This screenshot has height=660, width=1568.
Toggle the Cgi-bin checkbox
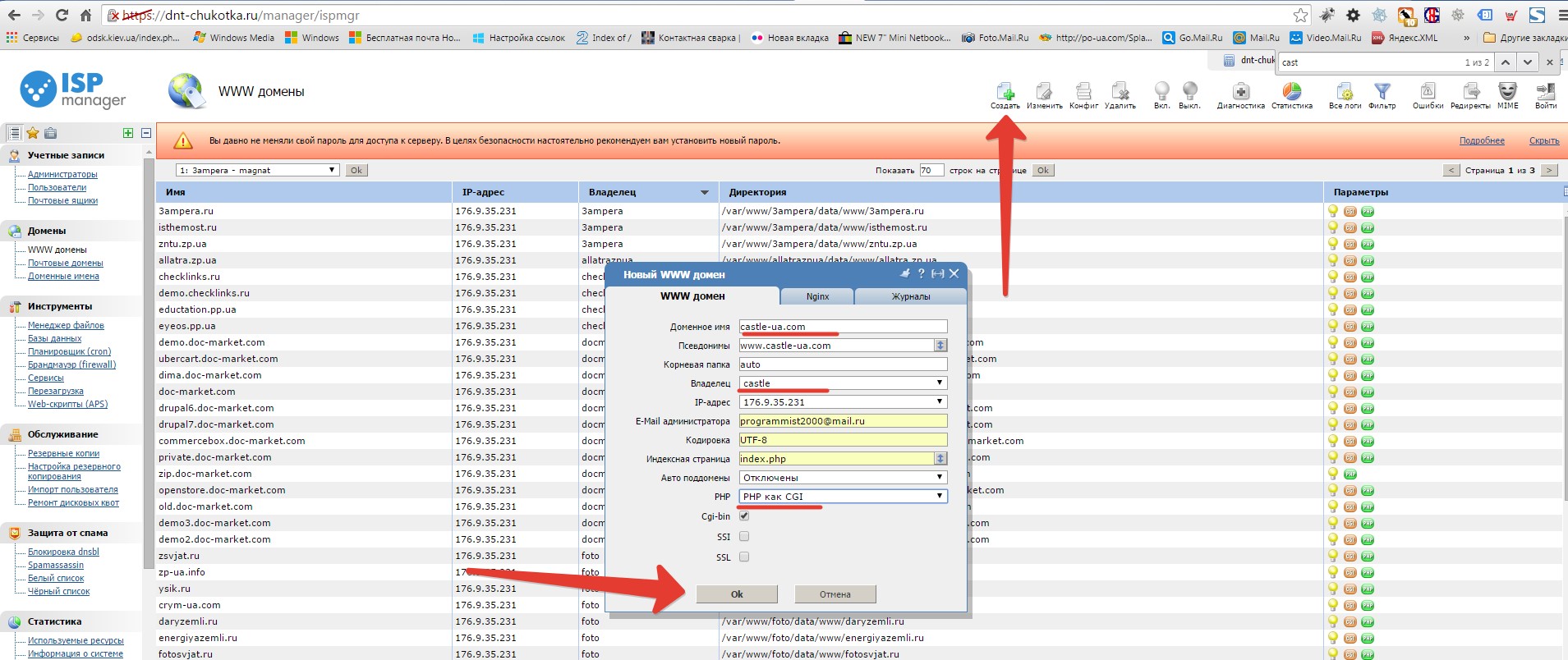tap(744, 516)
